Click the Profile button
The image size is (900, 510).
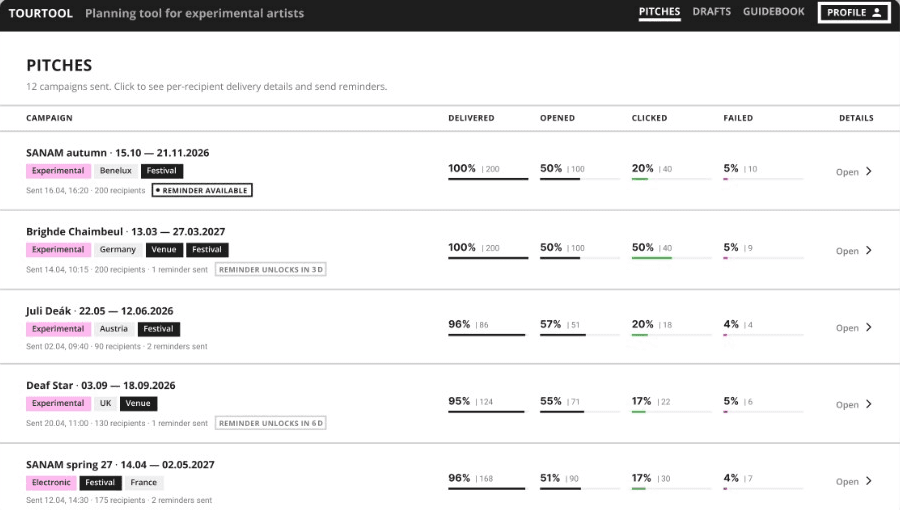click(x=854, y=13)
